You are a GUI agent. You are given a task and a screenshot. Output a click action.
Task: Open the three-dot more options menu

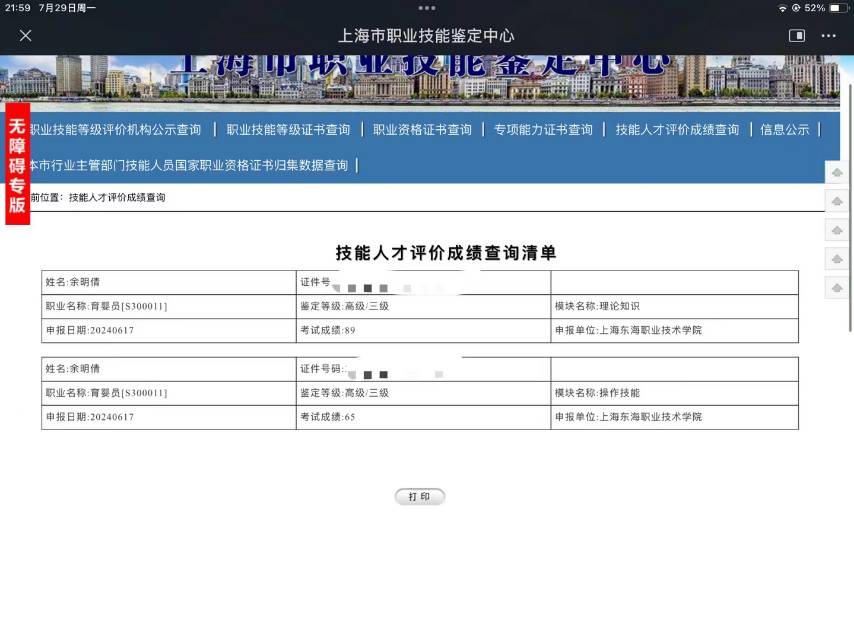(828, 36)
